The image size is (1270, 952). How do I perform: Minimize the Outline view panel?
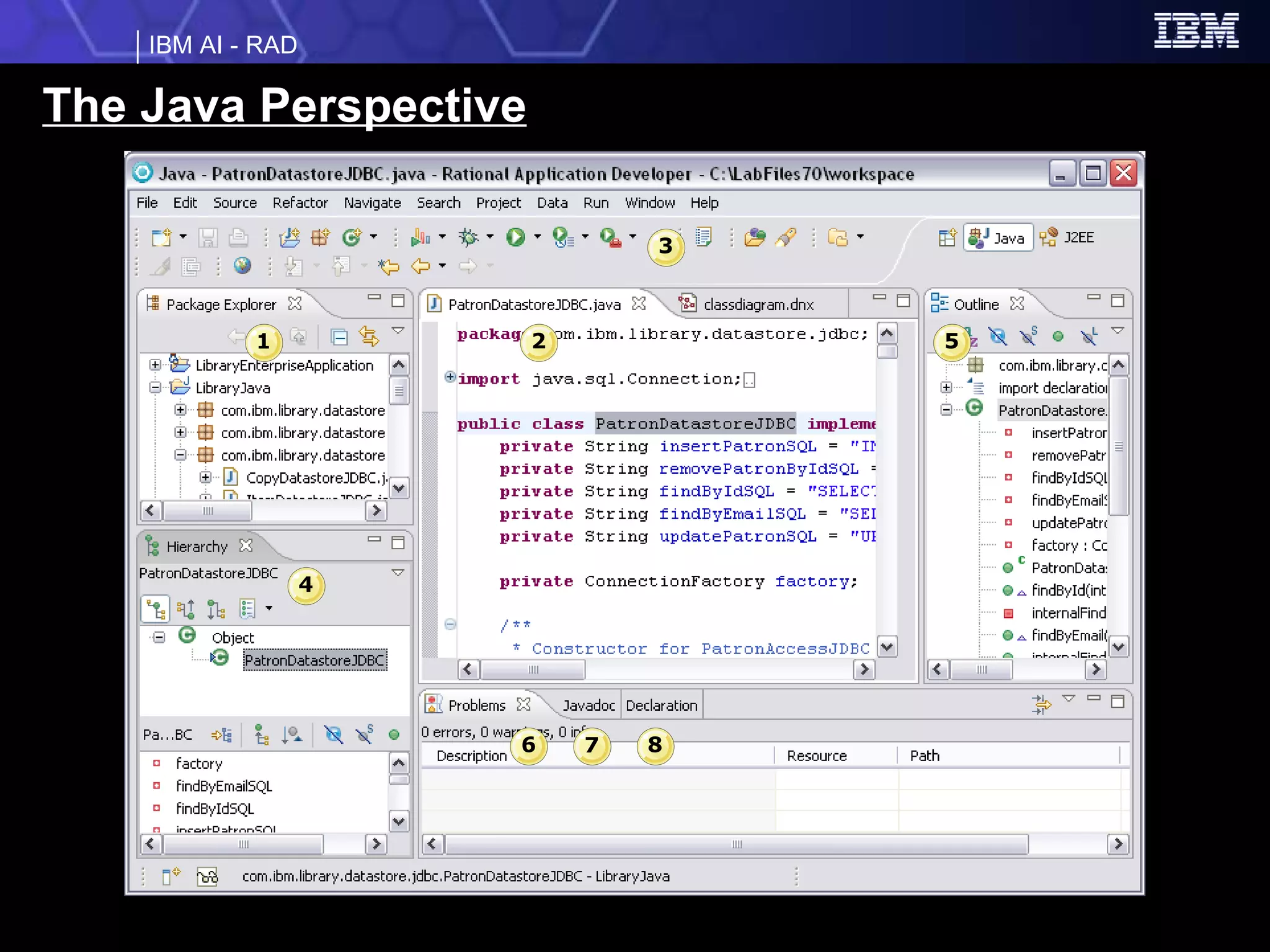(1094, 299)
